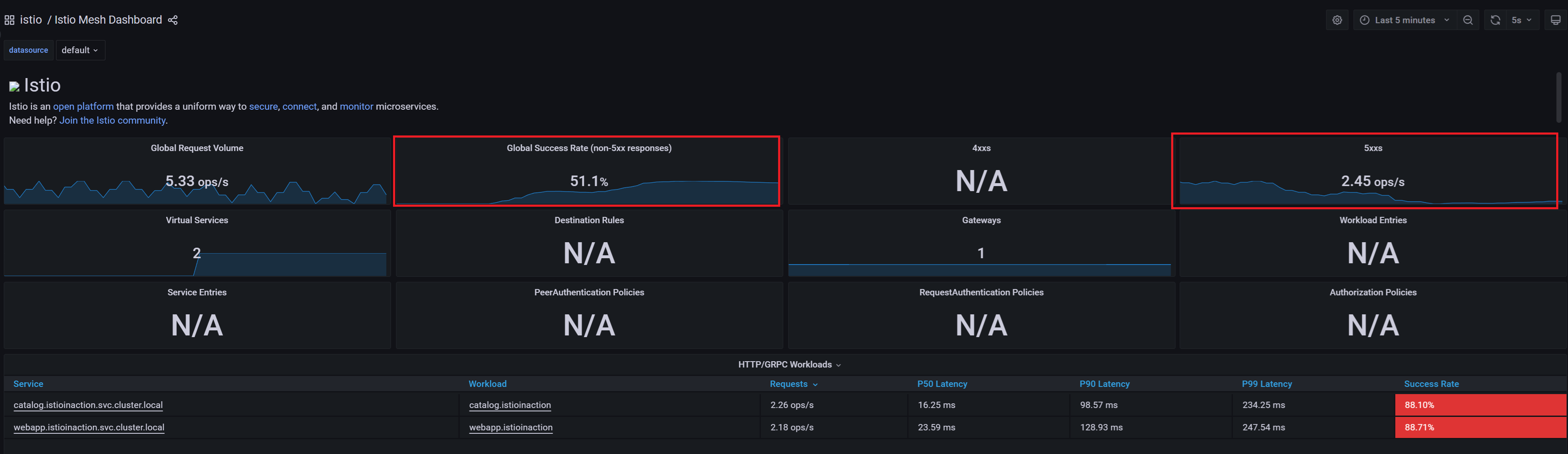
Task: Open catalog.istioinaction workload link
Action: click(x=509, y=405)
